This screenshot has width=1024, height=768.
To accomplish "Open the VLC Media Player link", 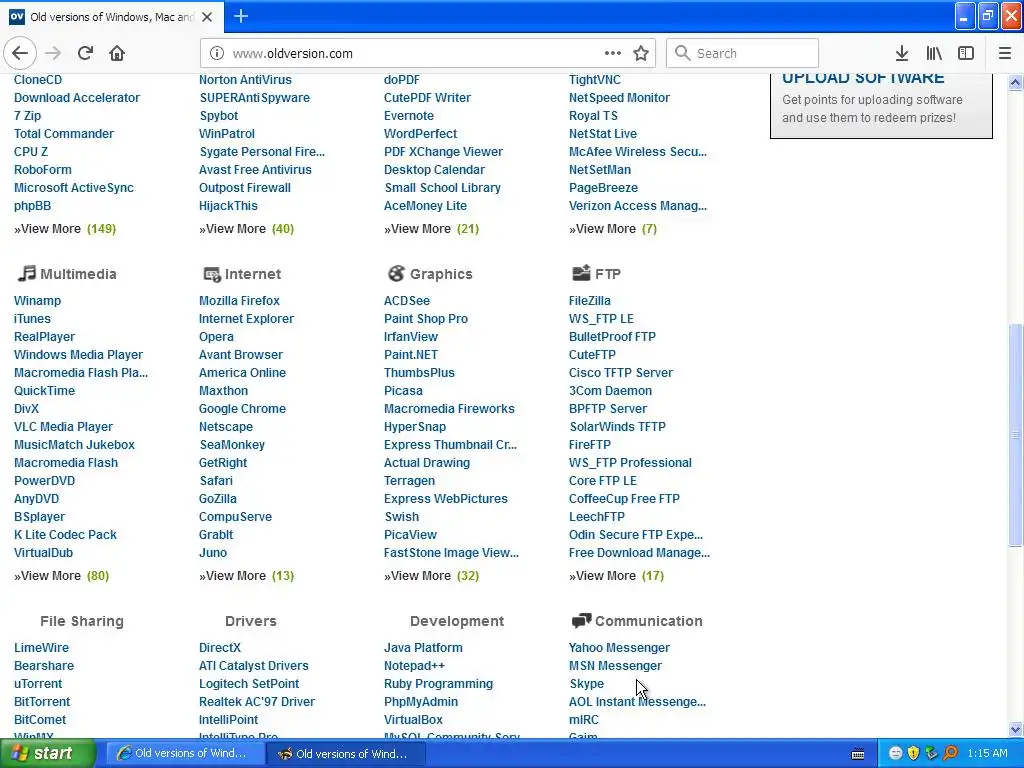I will [63, 426].
